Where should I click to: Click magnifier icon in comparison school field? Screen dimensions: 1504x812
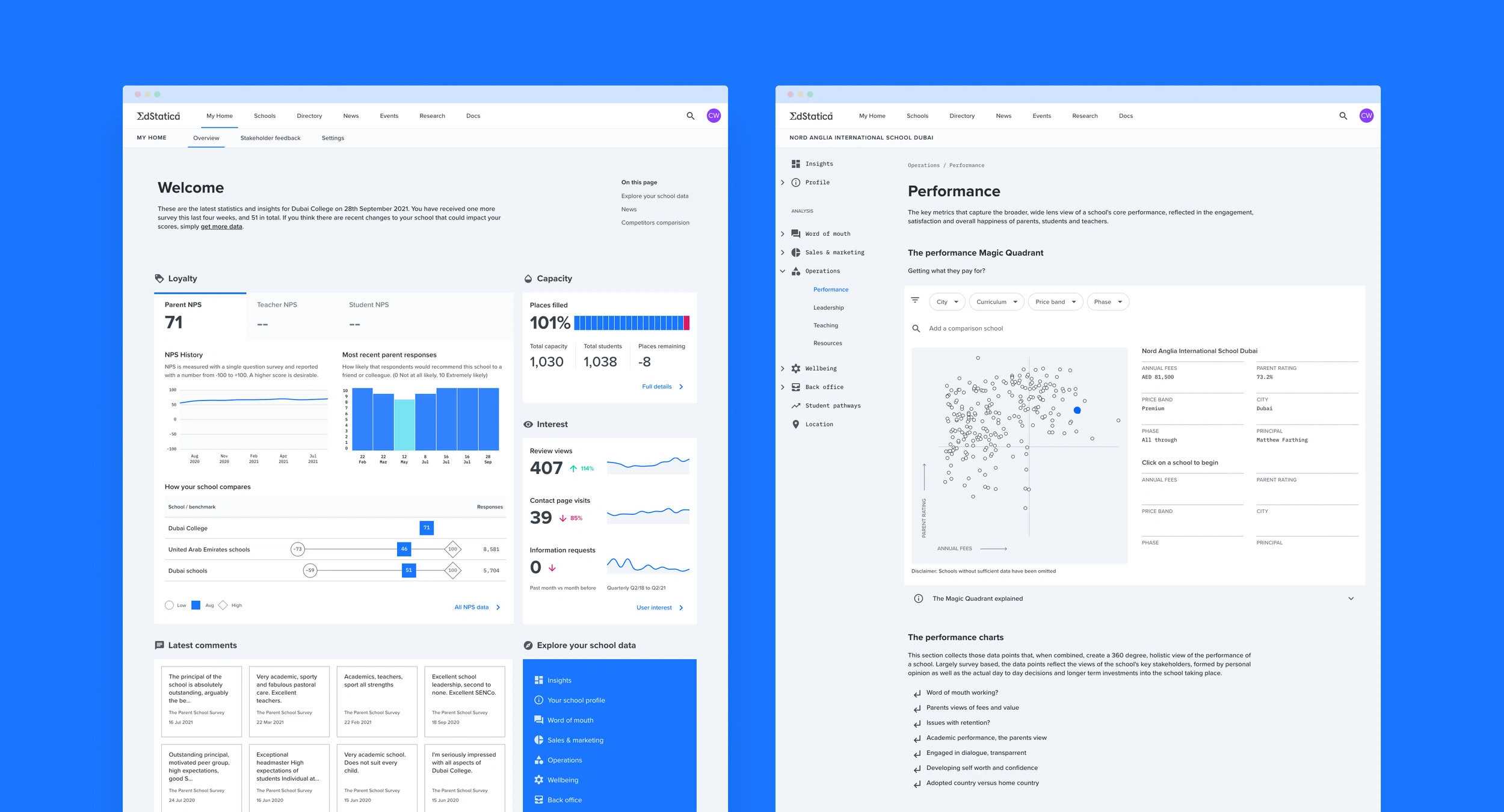[916, 328]
